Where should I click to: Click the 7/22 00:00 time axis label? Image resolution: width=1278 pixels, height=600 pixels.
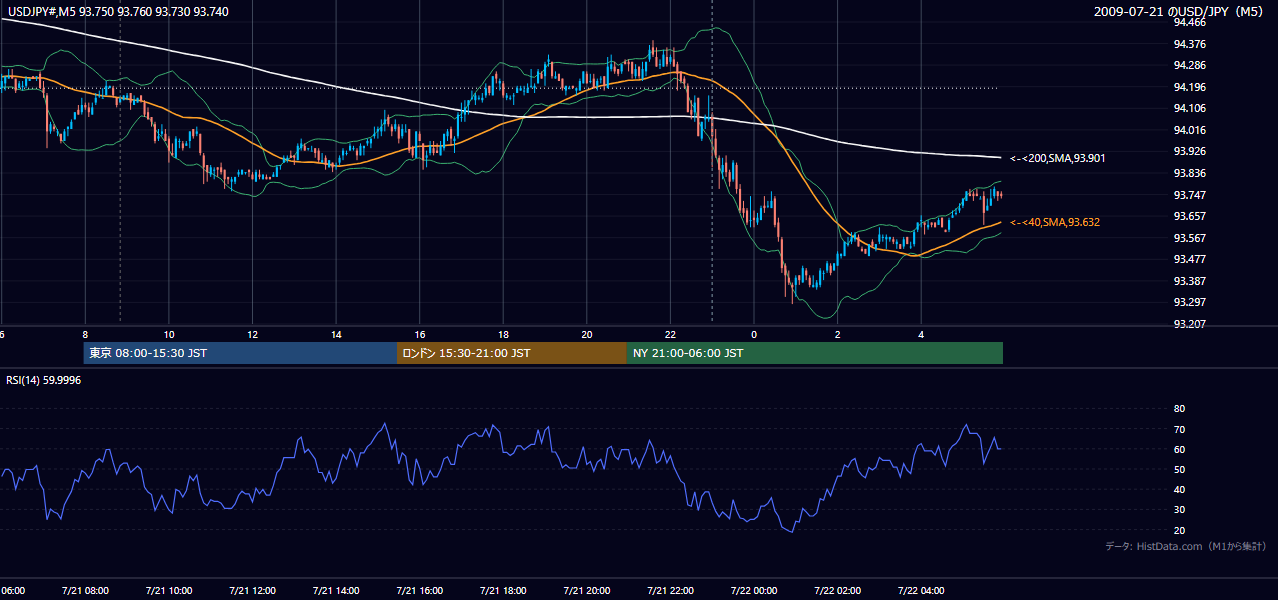754,591
